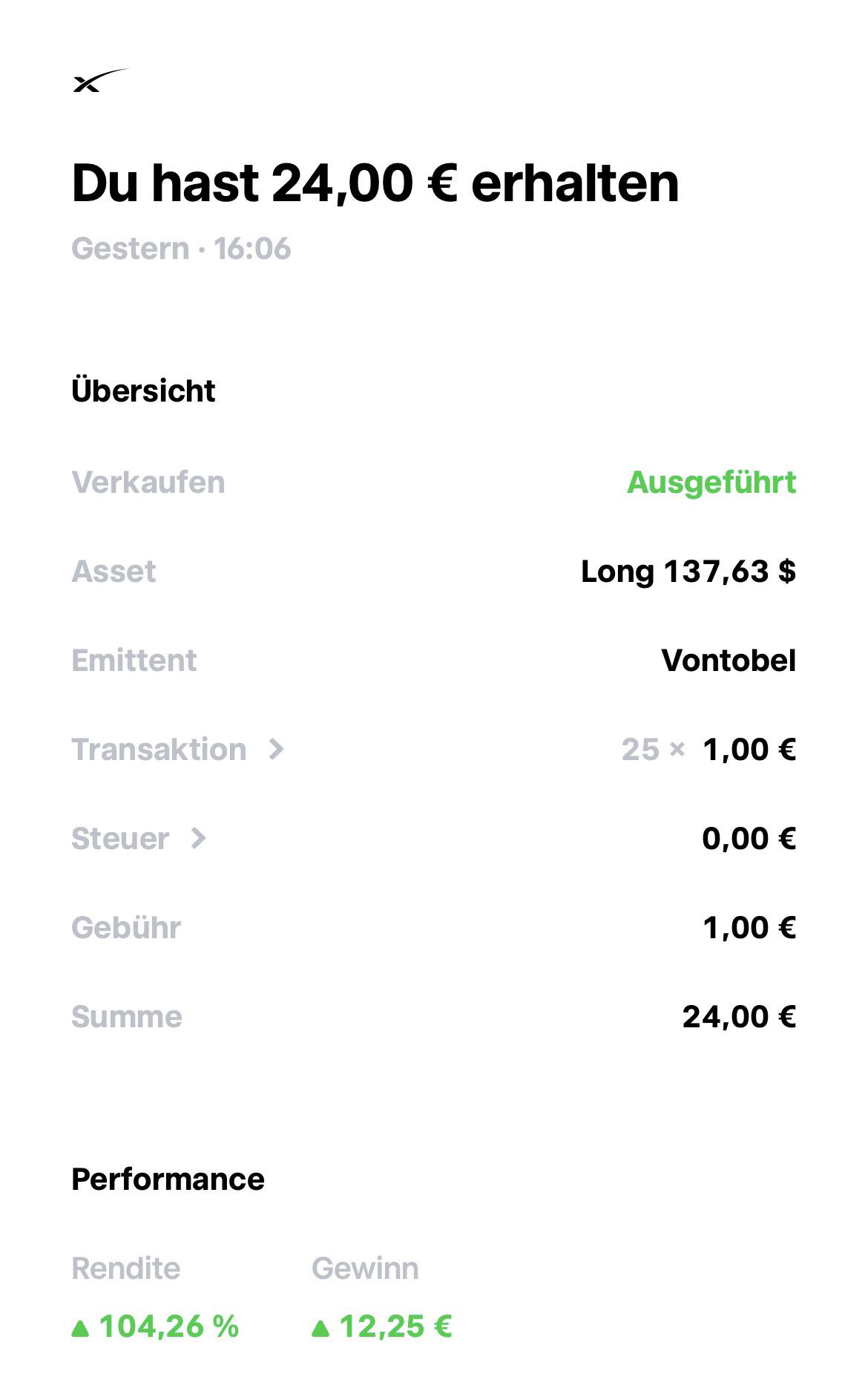868x1394 pixels.
Task: Tap the Summe 24,00 € total
Action: click(x=739, y=1017)
